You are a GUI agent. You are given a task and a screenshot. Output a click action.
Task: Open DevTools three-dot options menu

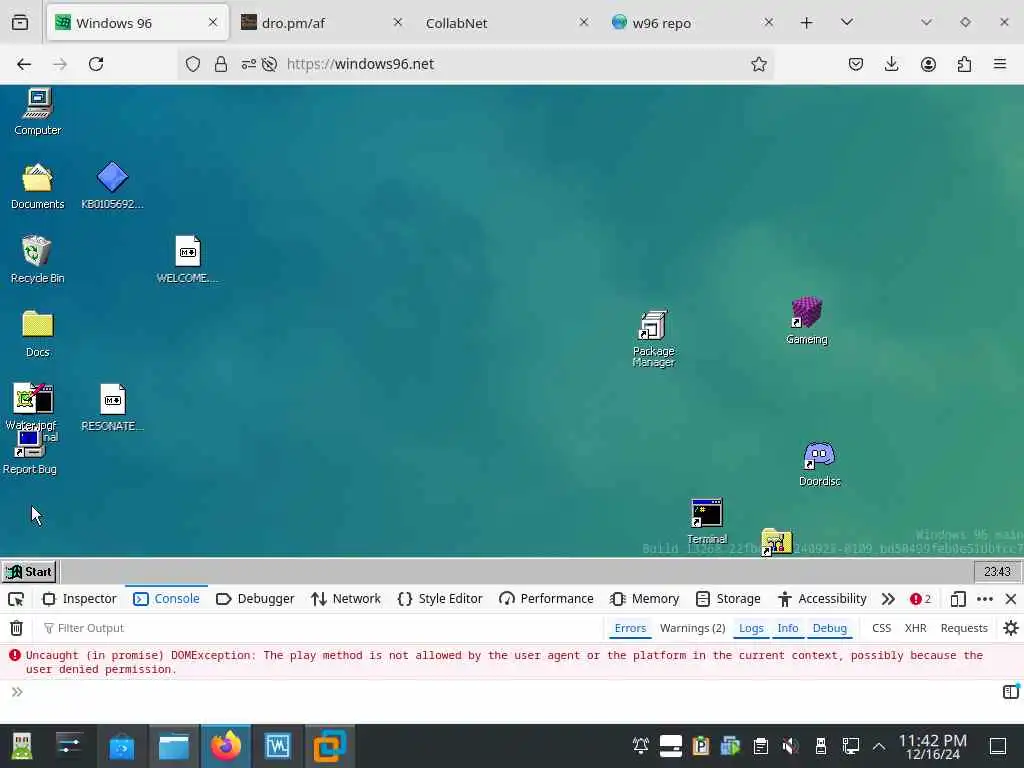pyautogui.click(x=985, y=599)
